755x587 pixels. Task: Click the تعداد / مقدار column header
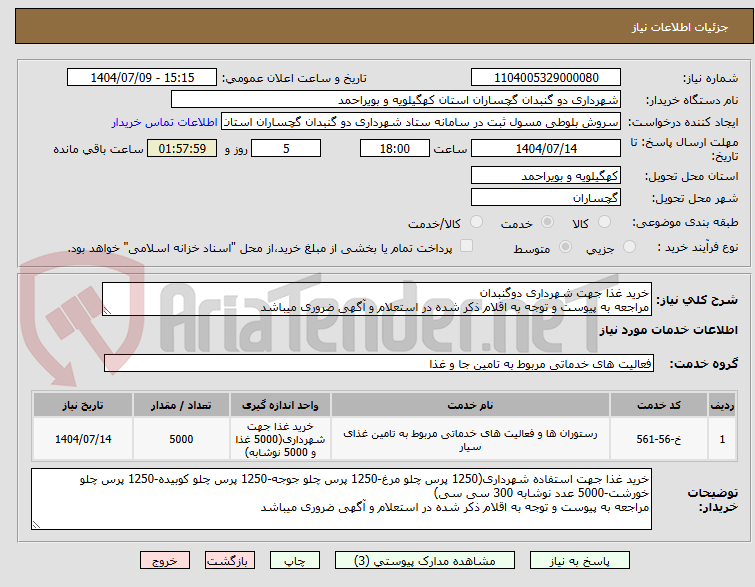click(x=181, y=405)
